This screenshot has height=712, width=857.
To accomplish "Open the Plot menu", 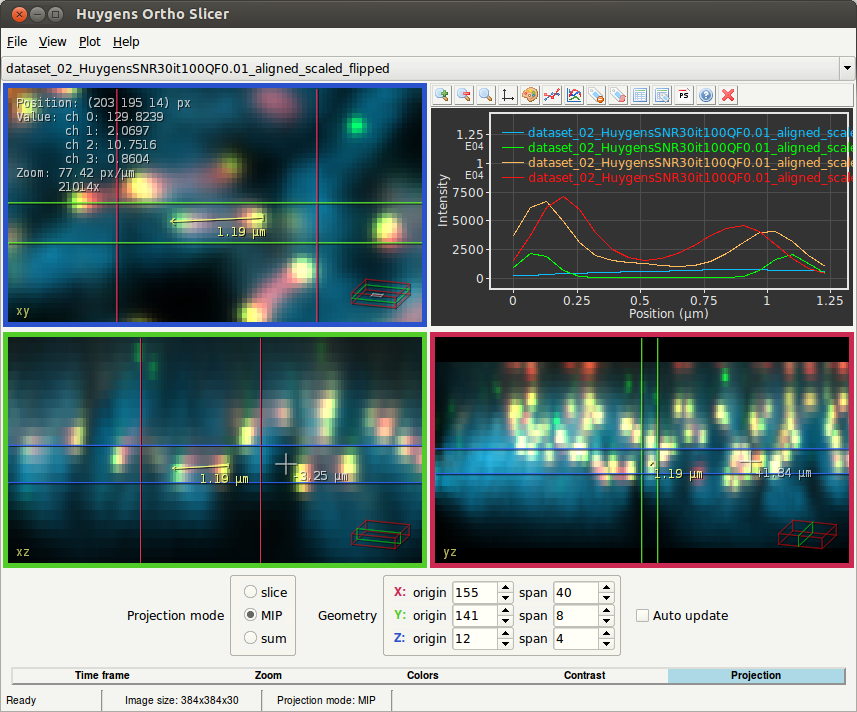I will pos(89,42).
